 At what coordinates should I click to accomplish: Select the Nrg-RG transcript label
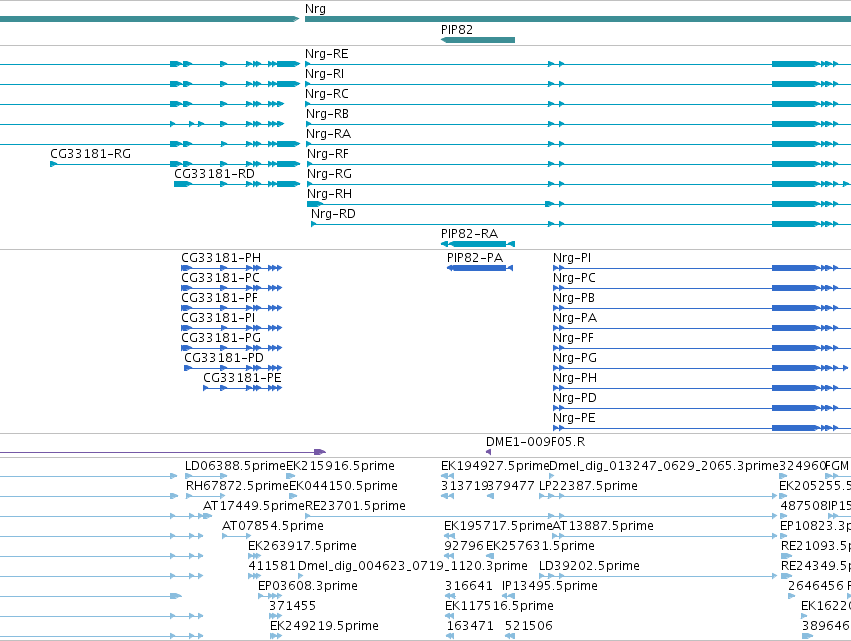[329, 174]
